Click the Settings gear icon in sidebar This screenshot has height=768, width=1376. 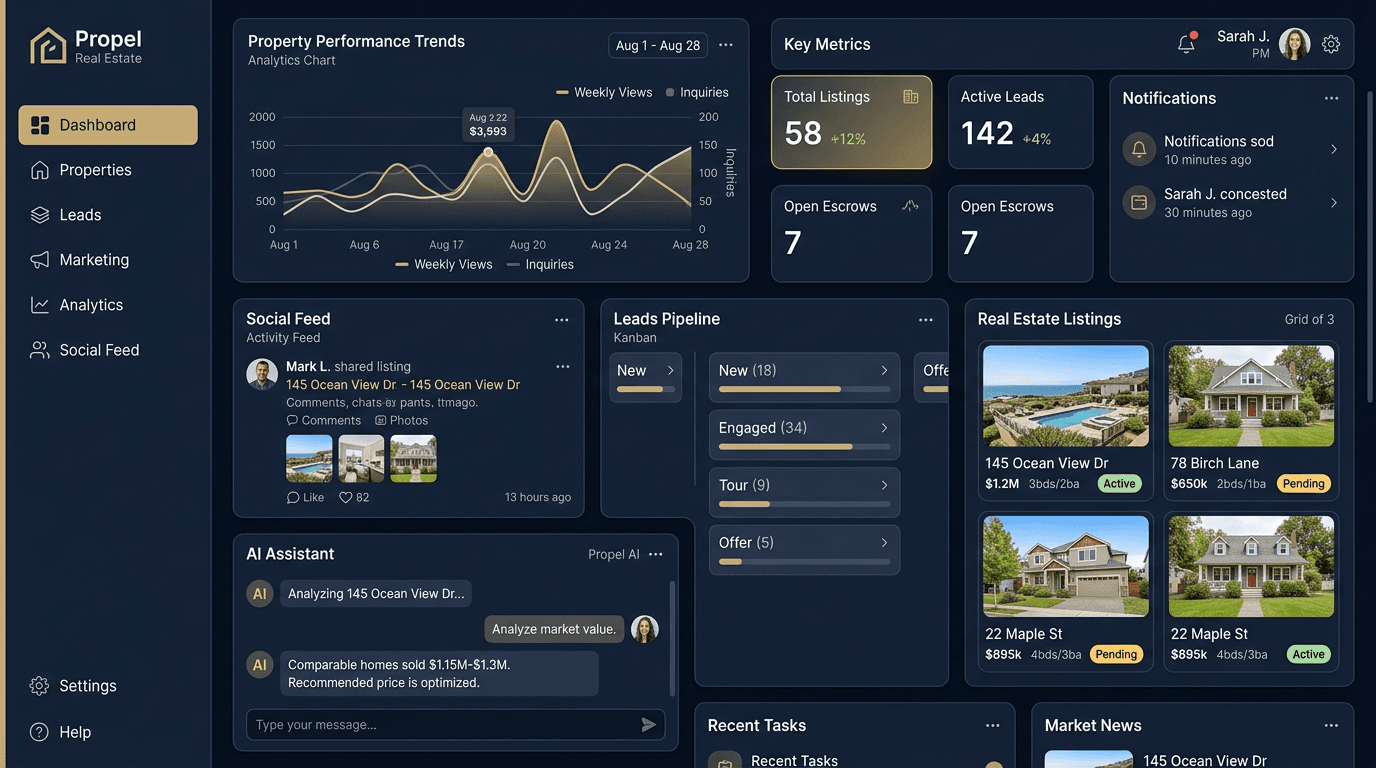(39, 686)
